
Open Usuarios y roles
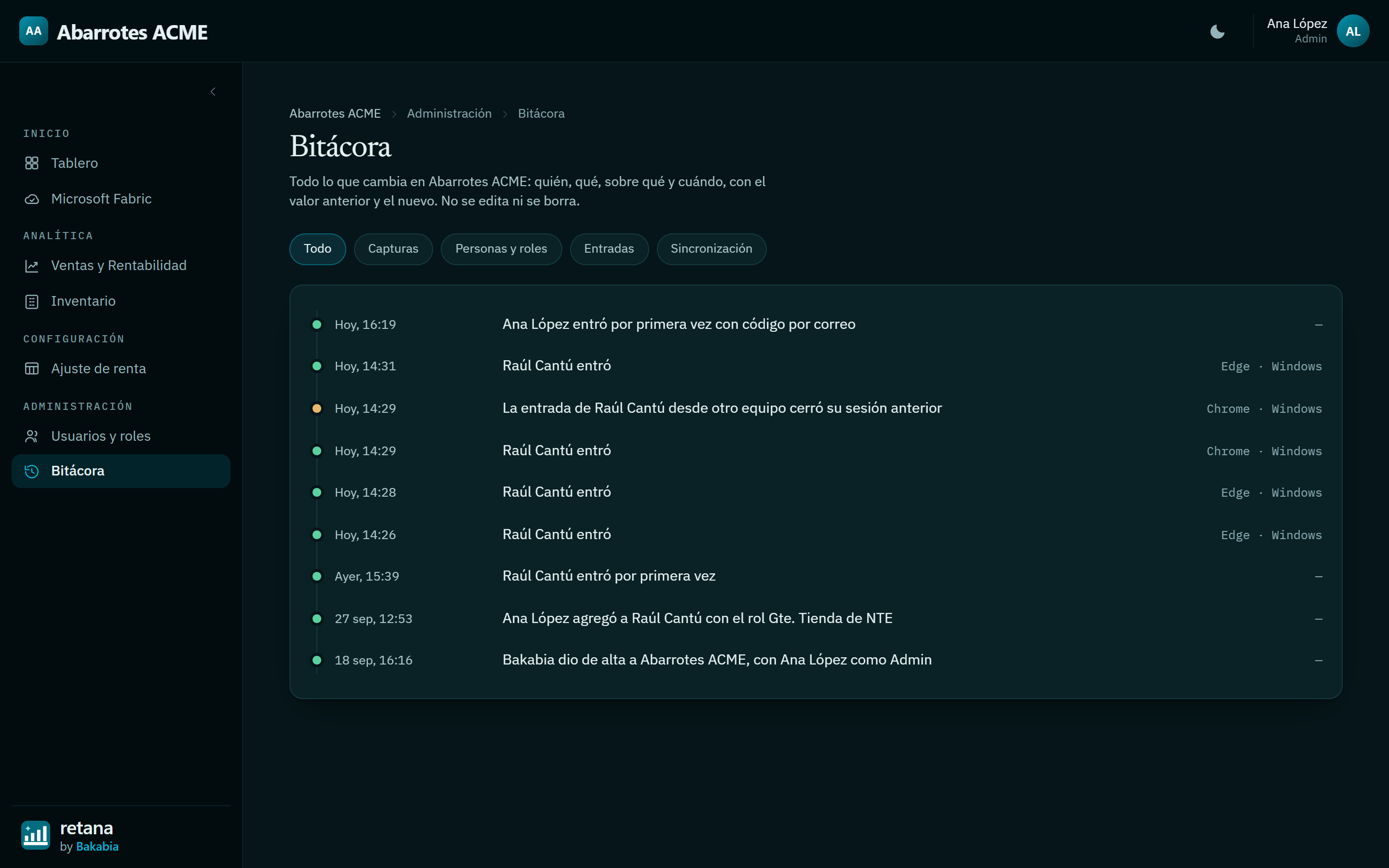[x=121, y=436]
